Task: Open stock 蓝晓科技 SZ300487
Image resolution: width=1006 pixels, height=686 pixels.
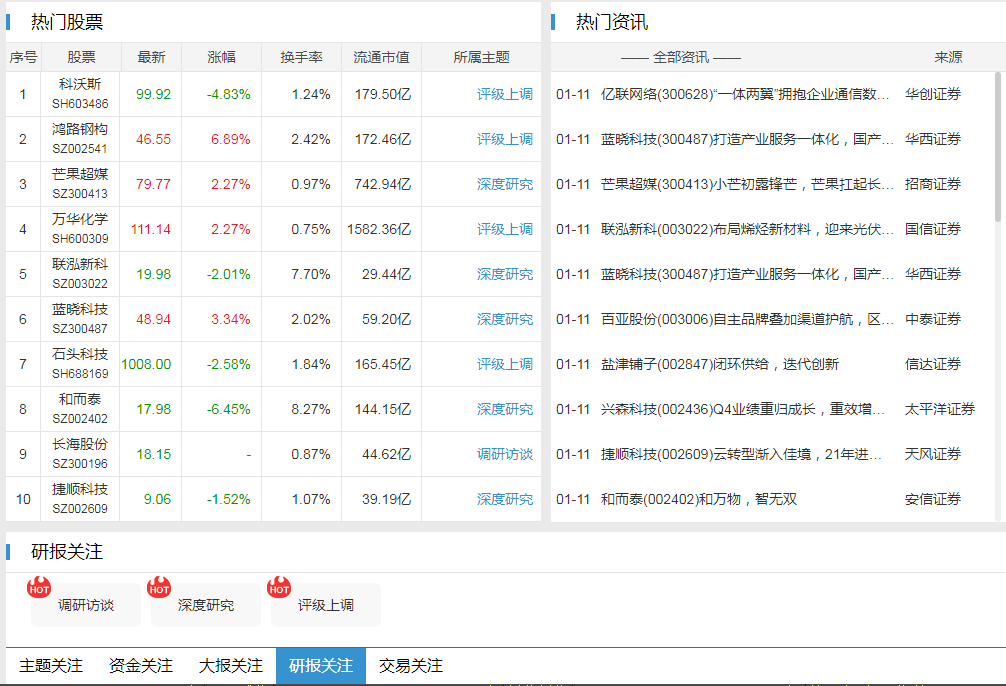Action: pyautogui.click(x=80, y=318)
